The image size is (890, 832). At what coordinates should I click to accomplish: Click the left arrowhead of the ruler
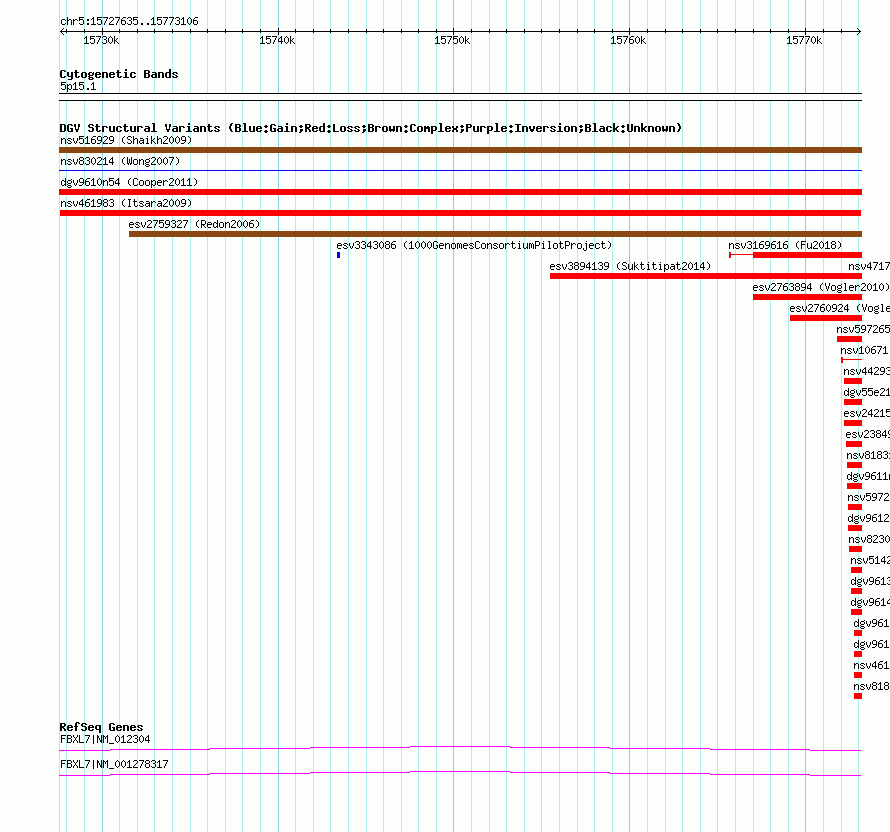(62, 31)
